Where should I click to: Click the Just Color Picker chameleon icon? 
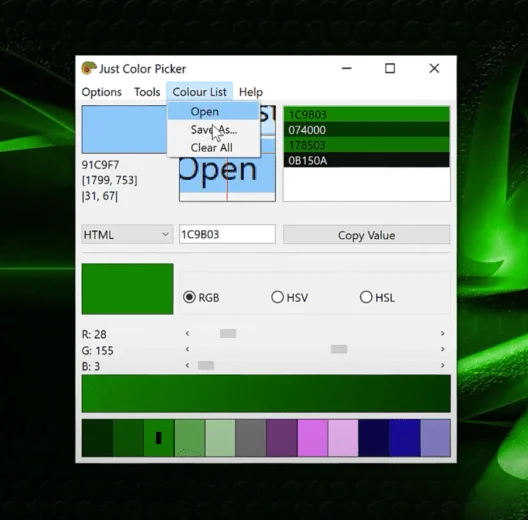89,68
